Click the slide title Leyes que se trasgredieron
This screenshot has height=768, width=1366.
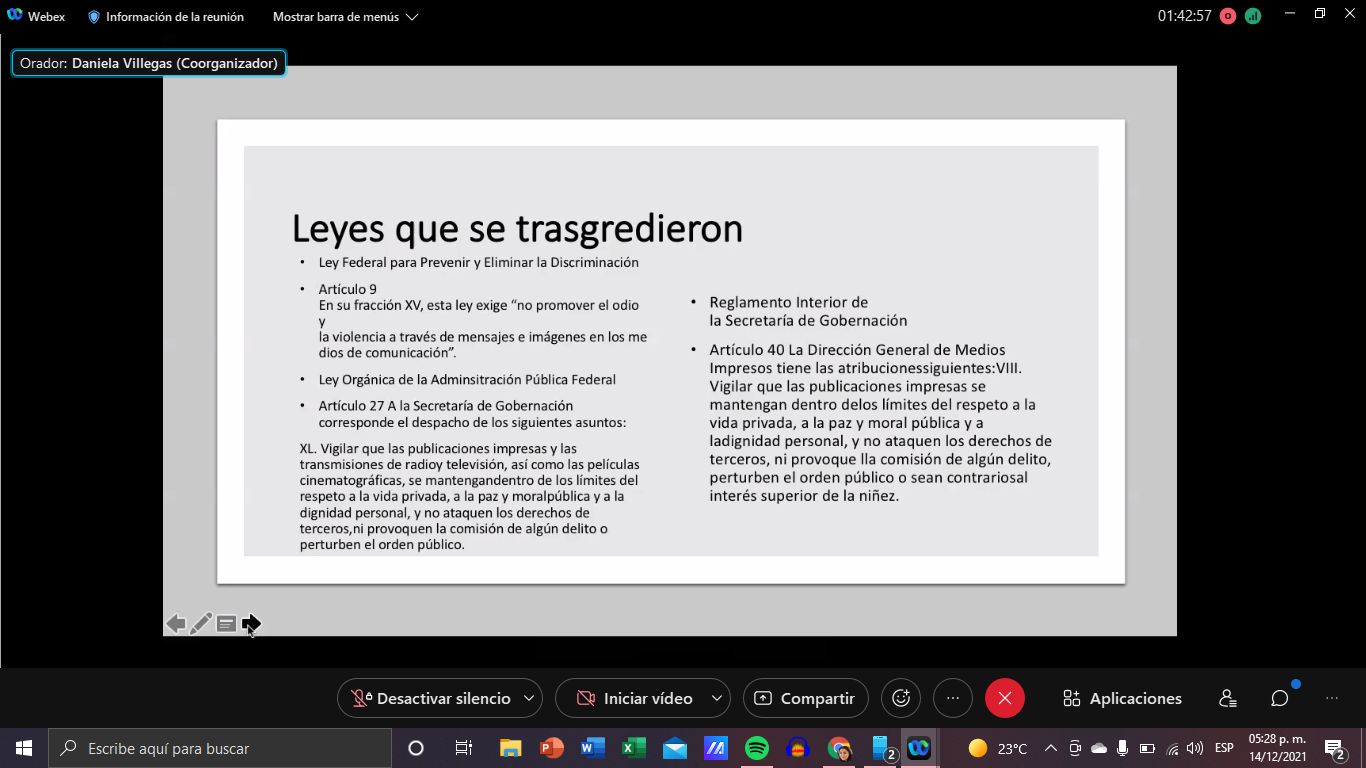517,228
